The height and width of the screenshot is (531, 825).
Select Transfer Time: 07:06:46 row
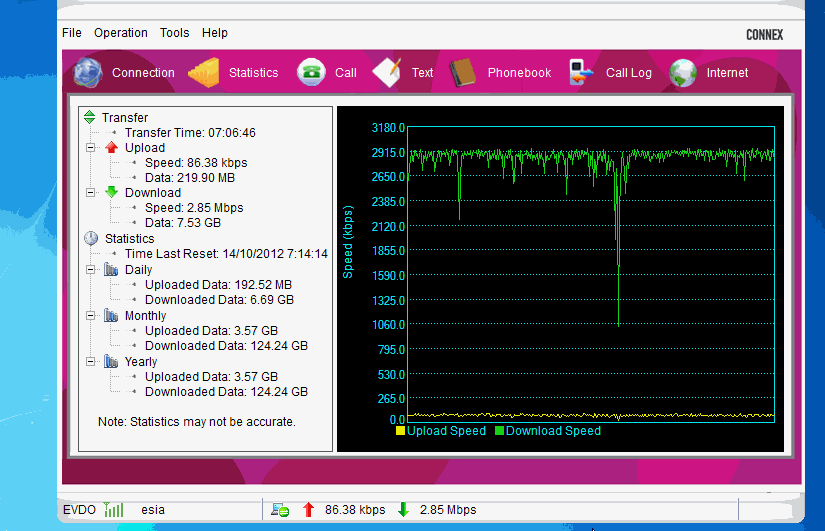190,133
